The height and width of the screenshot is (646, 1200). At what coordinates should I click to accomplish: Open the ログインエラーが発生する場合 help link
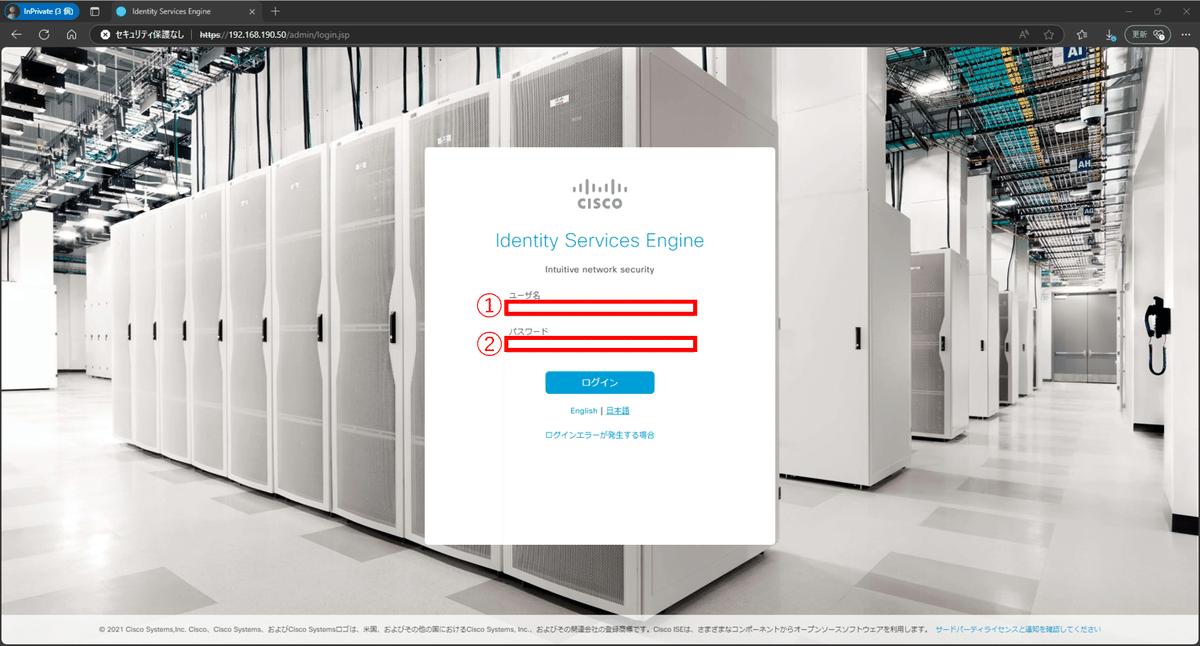[x=600, y=435]
